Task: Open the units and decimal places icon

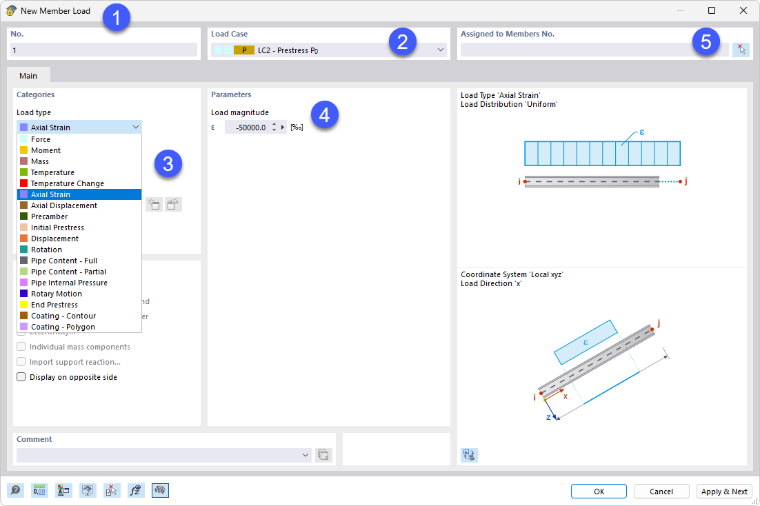Action: (39, 490)
